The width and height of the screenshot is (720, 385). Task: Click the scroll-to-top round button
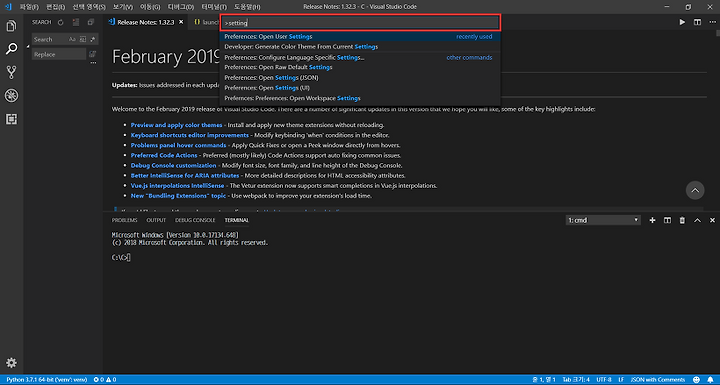click(x=695, y=190)
